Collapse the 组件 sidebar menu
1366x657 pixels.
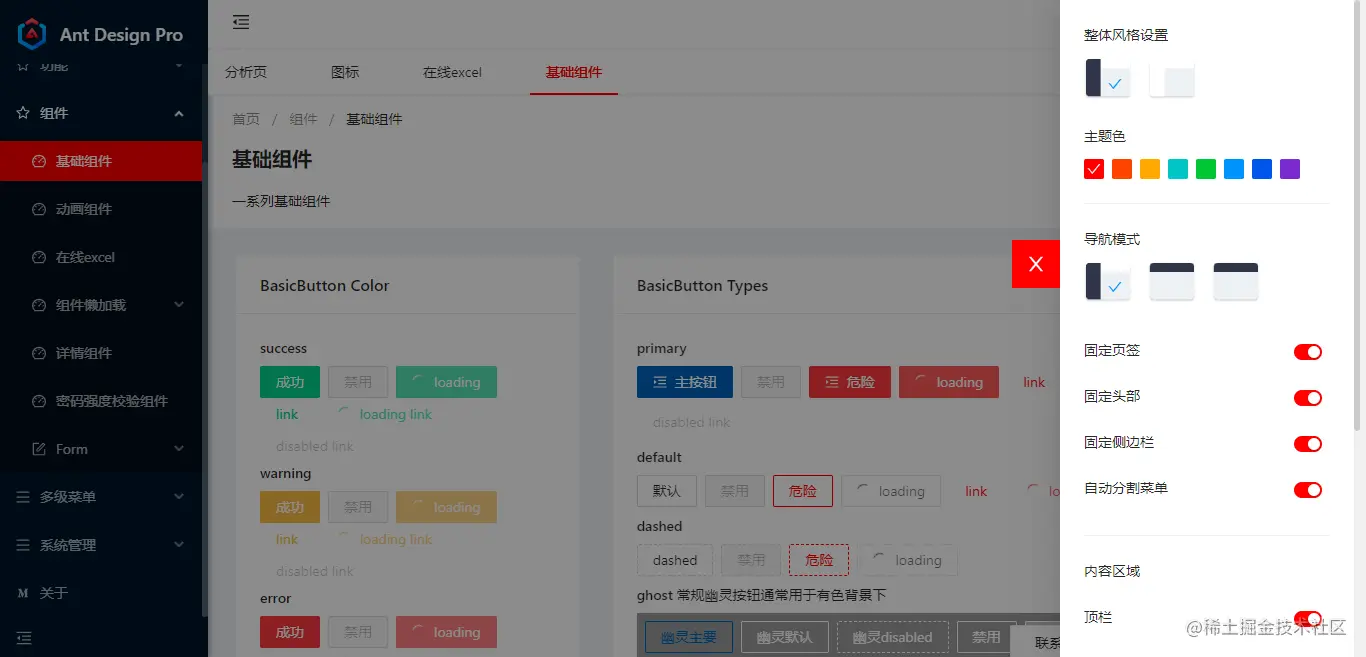click(x=101, y=113)
